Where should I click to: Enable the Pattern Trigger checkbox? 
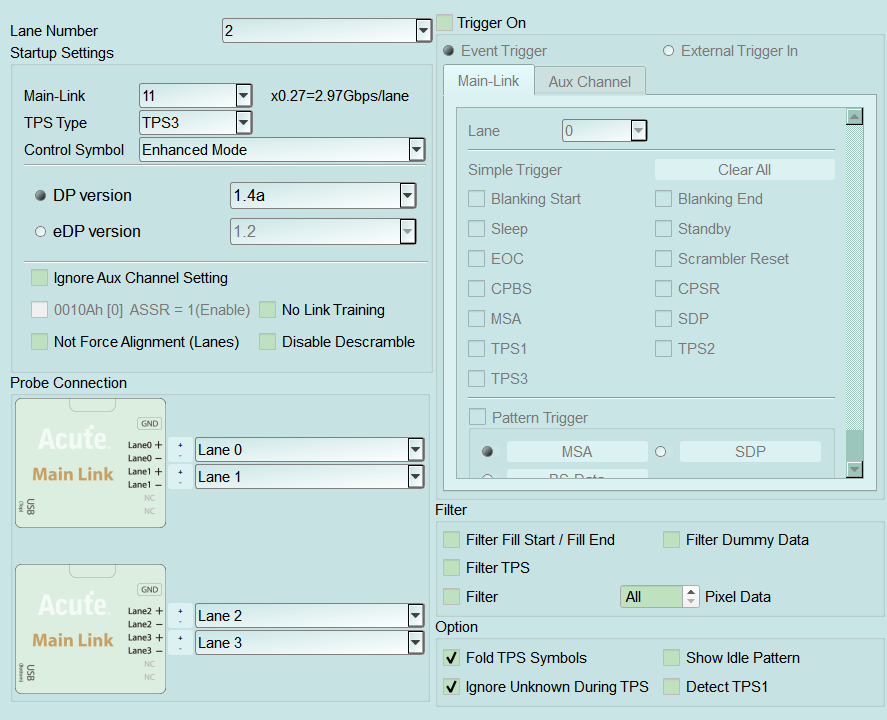(477, 417)
